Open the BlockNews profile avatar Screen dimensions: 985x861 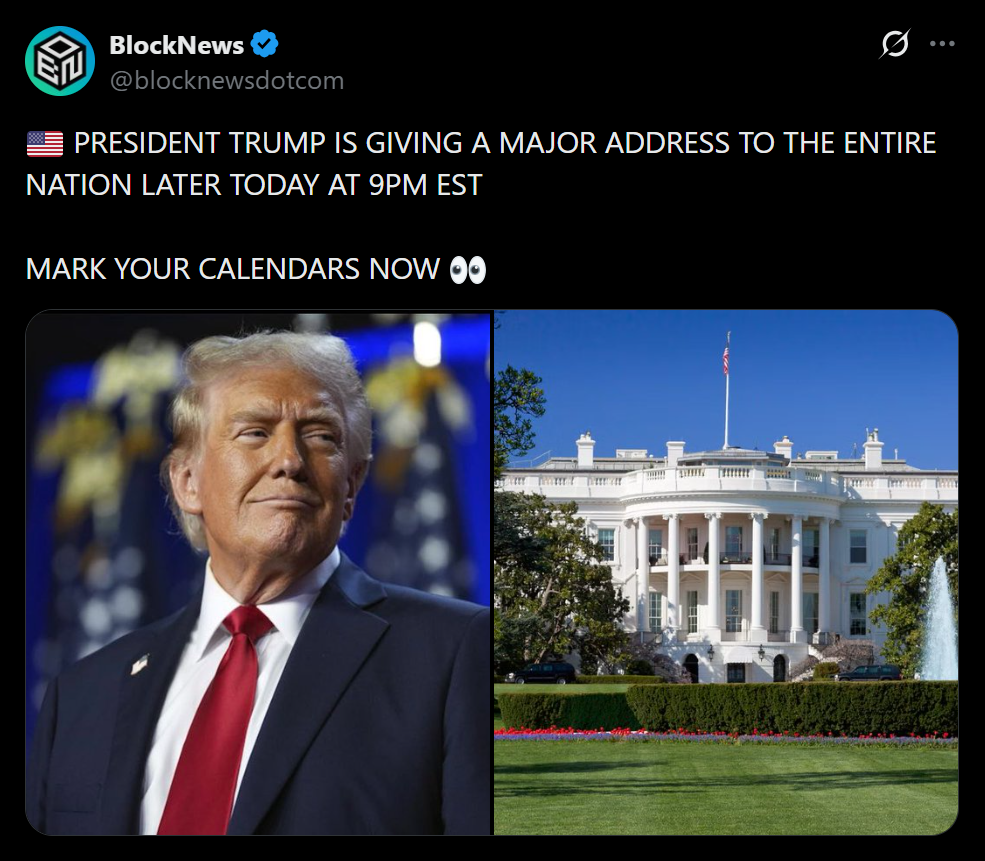pyautogui.click(x=60, y=61)
